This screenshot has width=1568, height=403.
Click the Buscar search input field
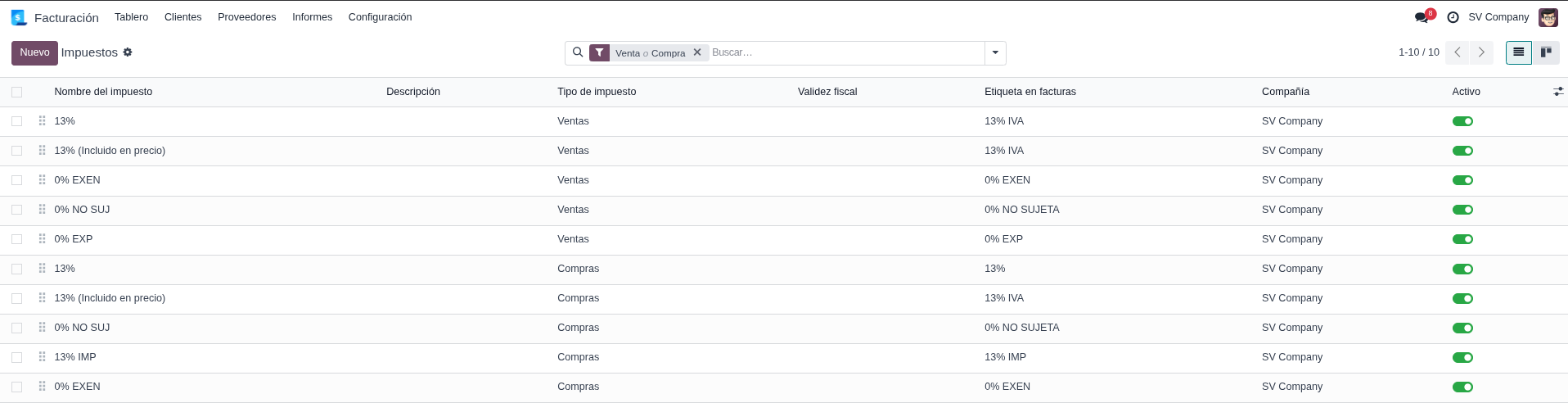pyautogui.click(x=843, y=52)
